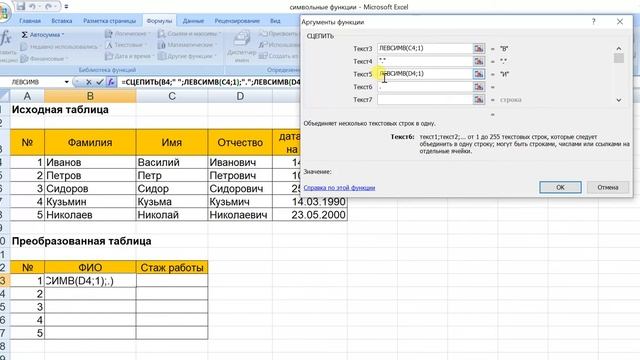Click into the Текст6 argument field

click(x=425, y=87)
